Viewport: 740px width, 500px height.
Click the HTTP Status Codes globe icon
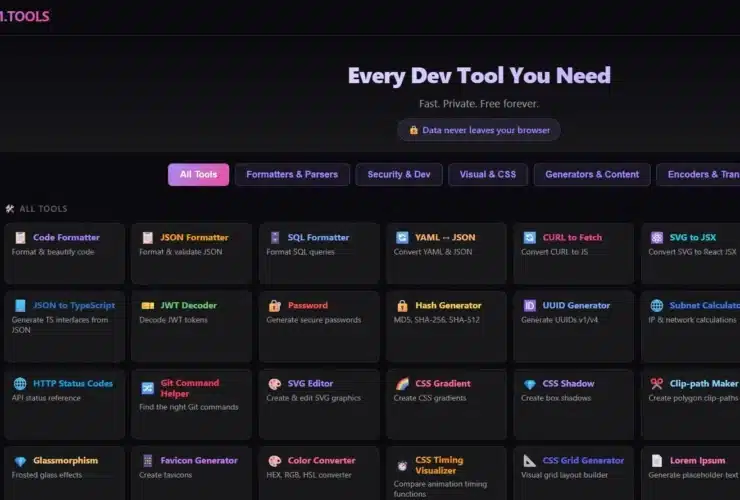[x=20, y=383]
